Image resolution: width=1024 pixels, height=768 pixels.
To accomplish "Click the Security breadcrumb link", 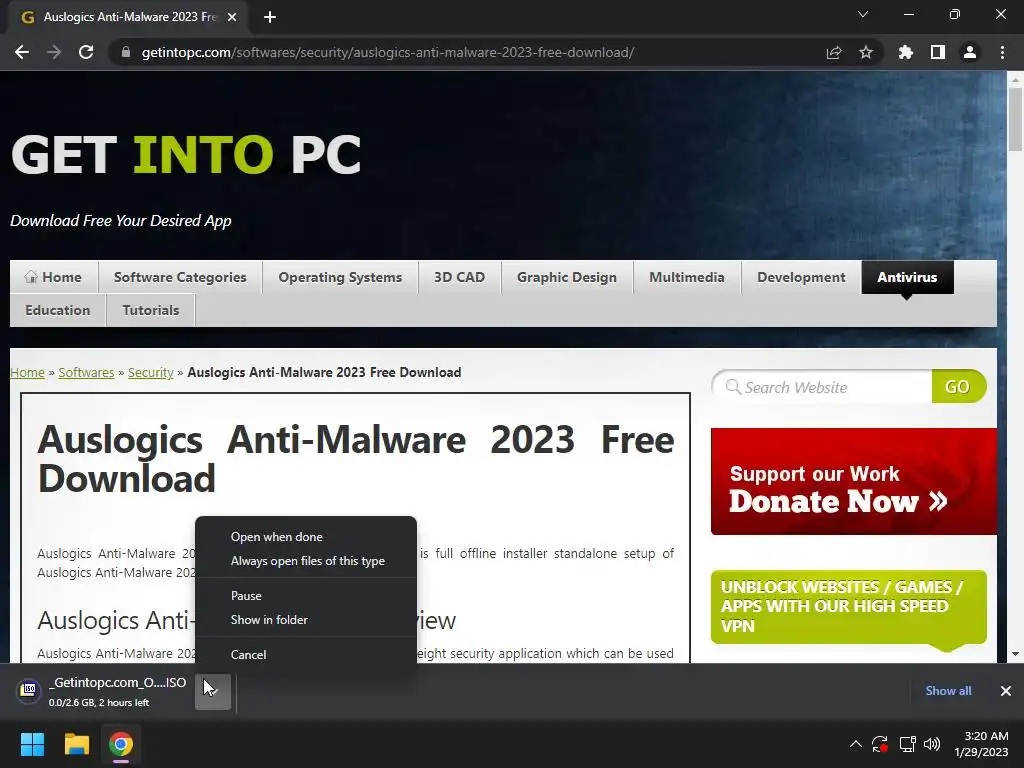I will pos(151,372).
